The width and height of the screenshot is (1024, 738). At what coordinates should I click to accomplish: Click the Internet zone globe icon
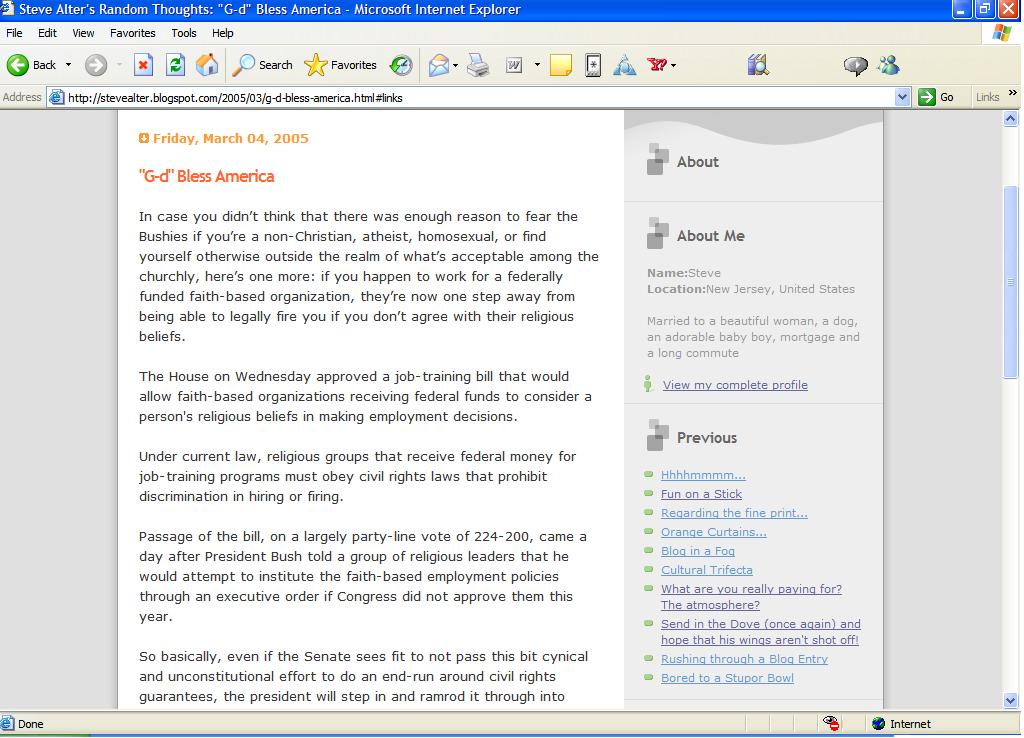click(878, 723)
